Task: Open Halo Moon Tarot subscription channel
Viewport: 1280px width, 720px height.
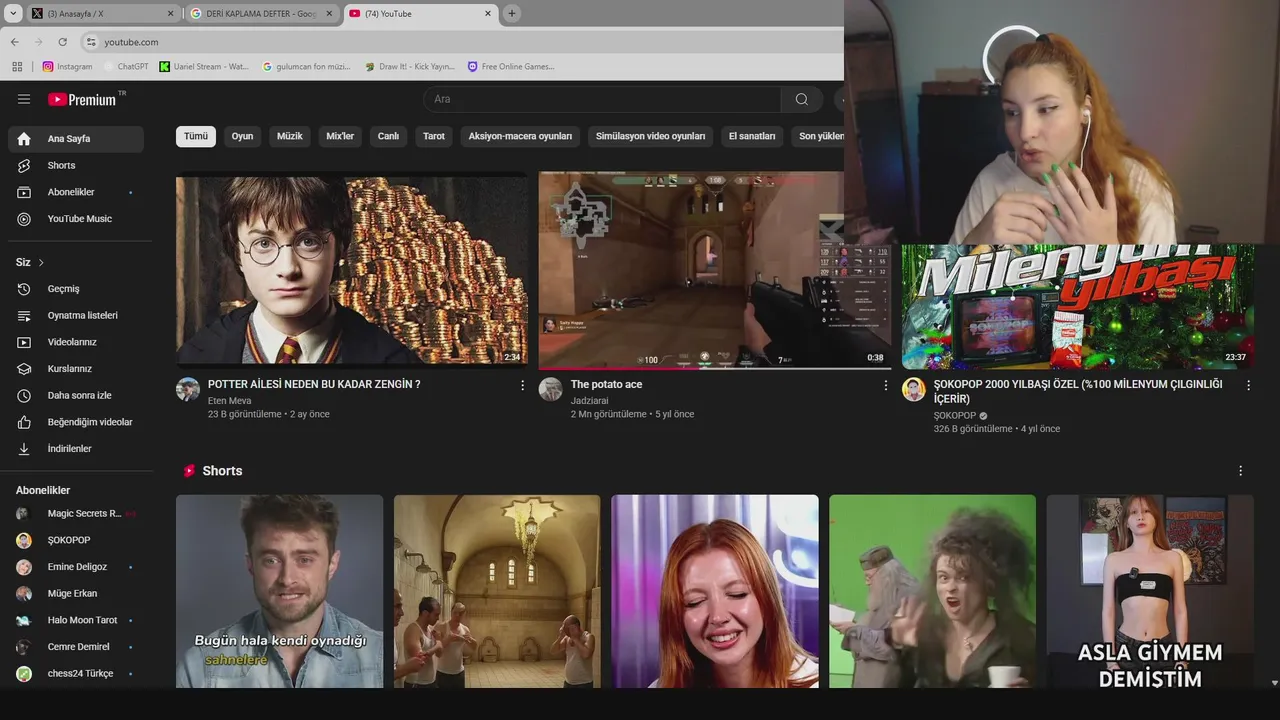Action: tap(76, 620)
